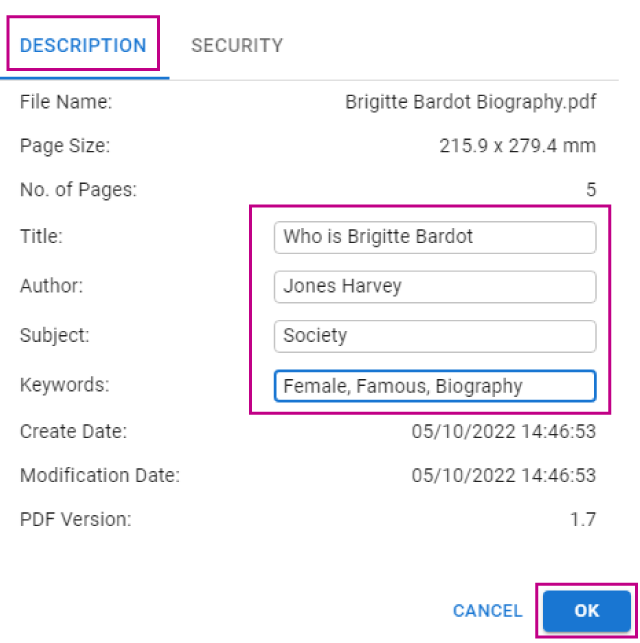Click the 'Keywords:' label
Image resolution: width=640 pixels, height=643 pixels.
[x=63, y=385]
